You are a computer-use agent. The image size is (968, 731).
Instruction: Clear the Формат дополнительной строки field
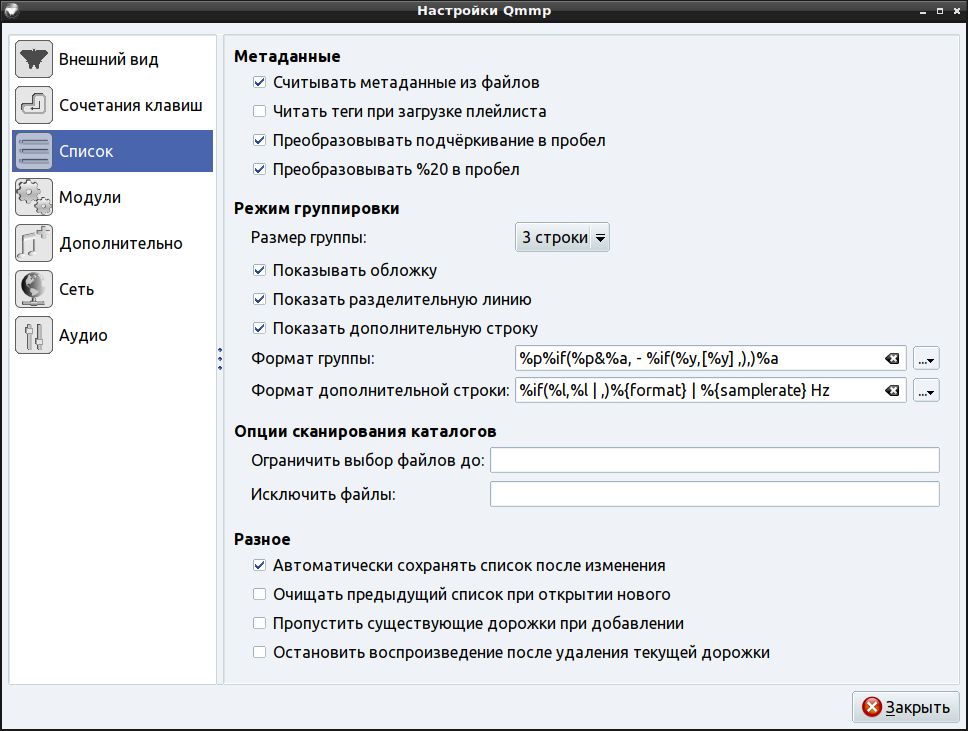893,390
